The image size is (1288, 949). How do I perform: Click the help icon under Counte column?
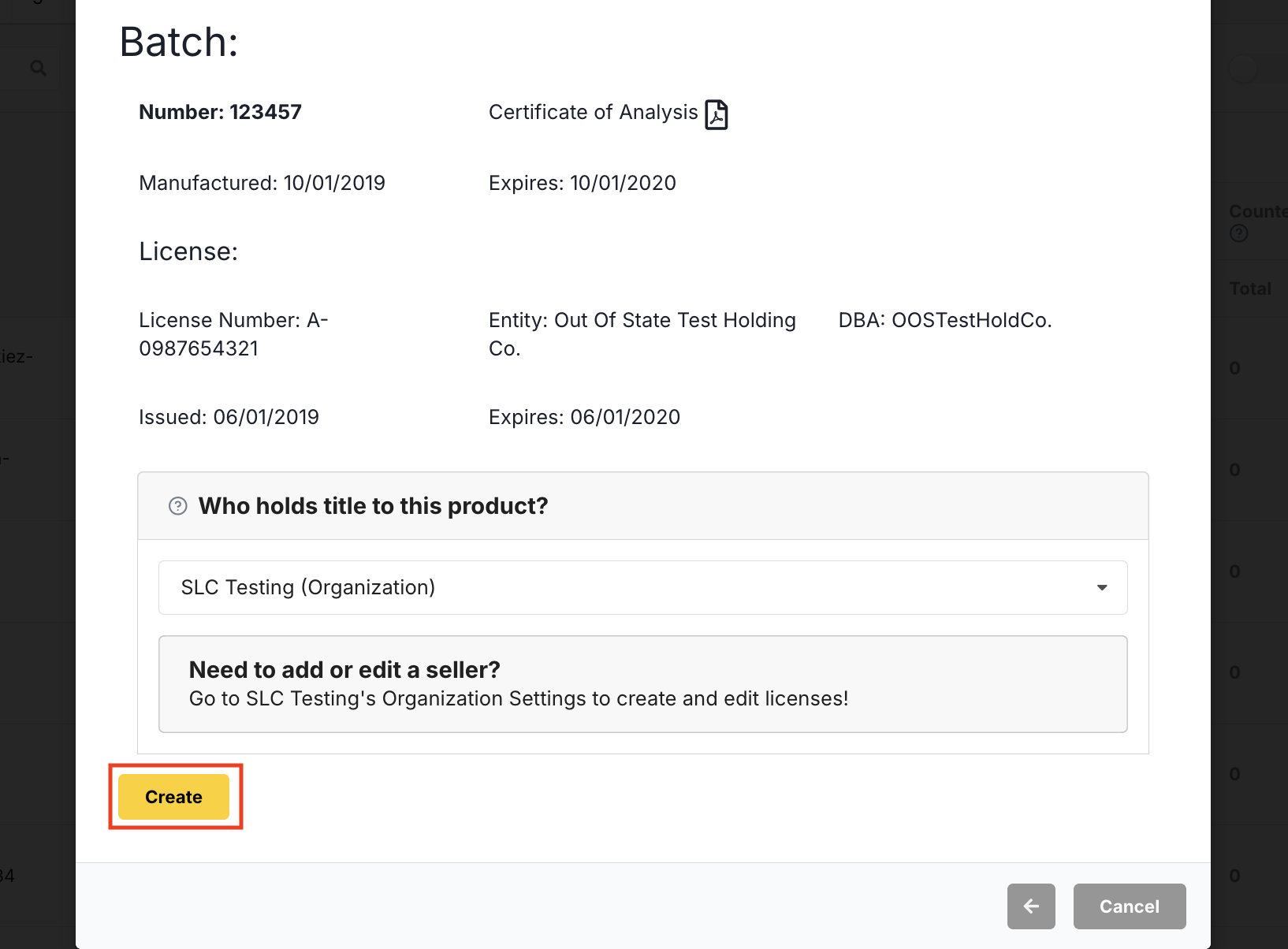1238,233
